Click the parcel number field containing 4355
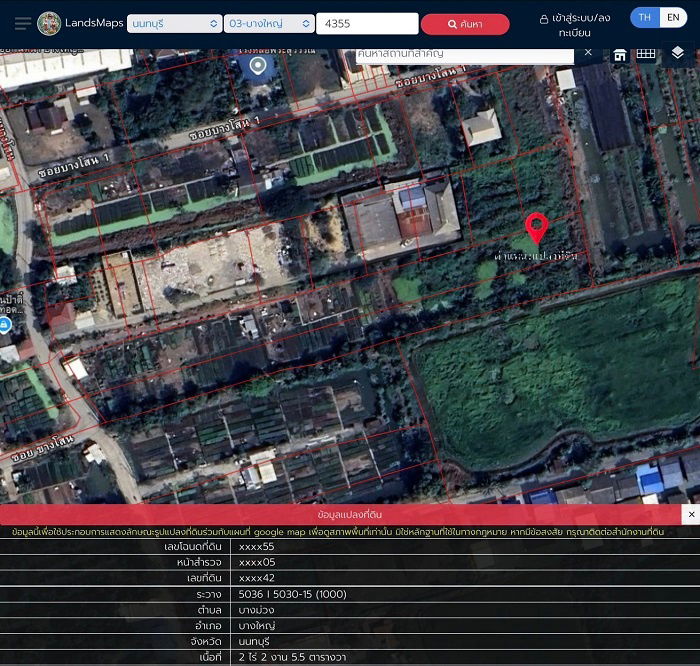Image resolution: width=700 pixels, height=666 pixels. (366, 24)
